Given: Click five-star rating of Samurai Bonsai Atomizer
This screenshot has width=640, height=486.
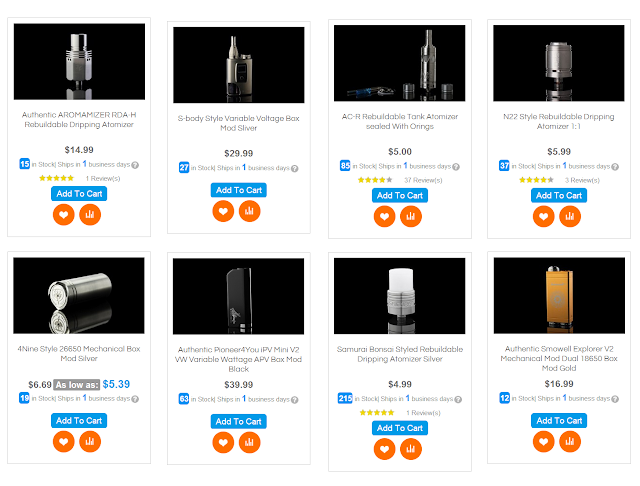Looking at the screenshot, I should click(377, 413).
